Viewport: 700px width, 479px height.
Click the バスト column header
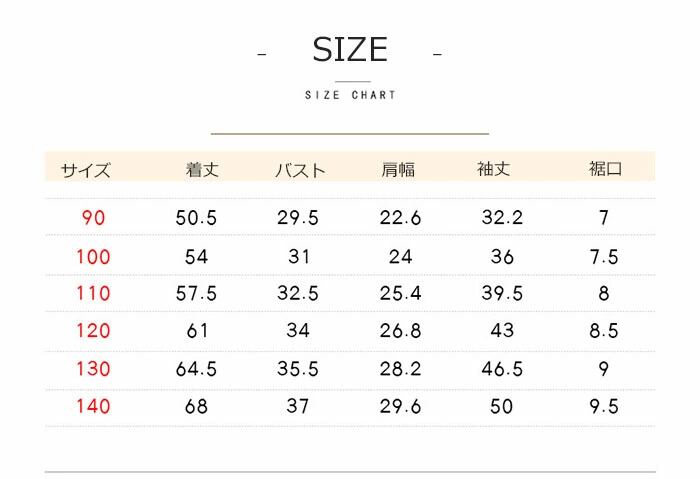pyautogui.click(x=300, y=170)
